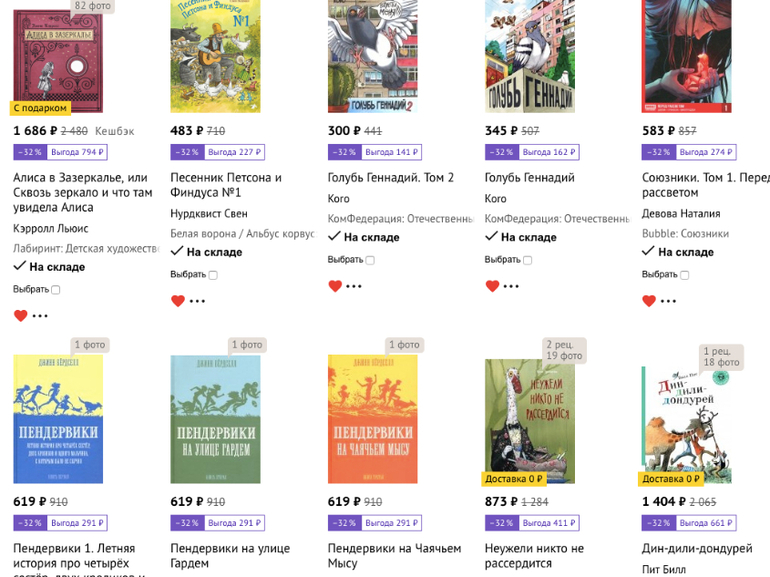Enable Выбрать checkbox for Союзники book
The image size is (770, 577).
coord(685,275)
